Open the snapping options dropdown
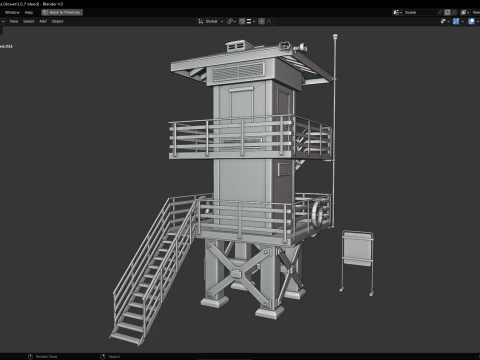The height and width of the screenshot is (360, 480). pos(251,21)
